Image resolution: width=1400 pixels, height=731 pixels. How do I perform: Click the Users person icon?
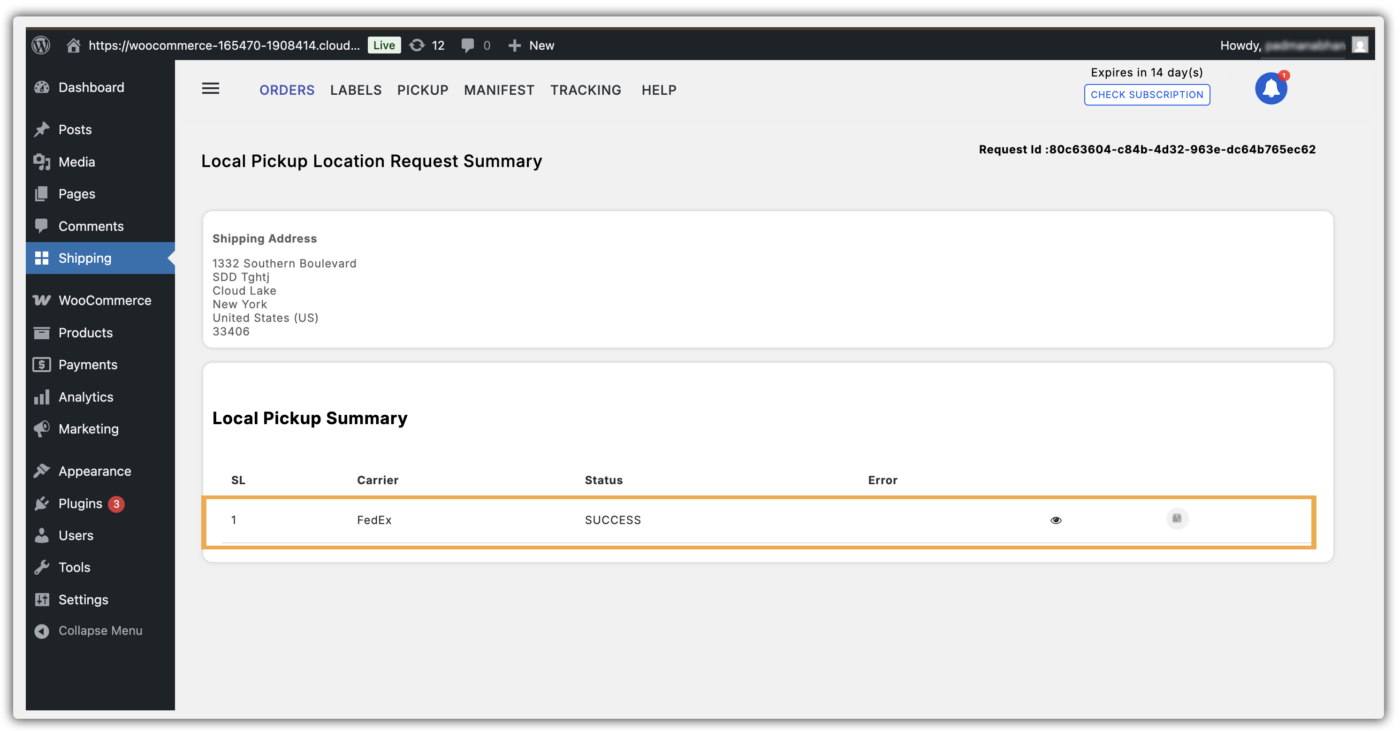[x=42, y=535]
